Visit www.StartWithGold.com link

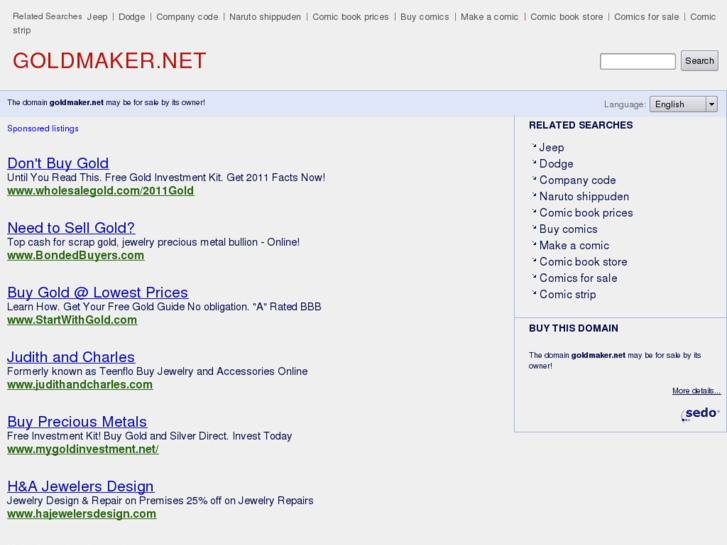[x=72, y=320]
